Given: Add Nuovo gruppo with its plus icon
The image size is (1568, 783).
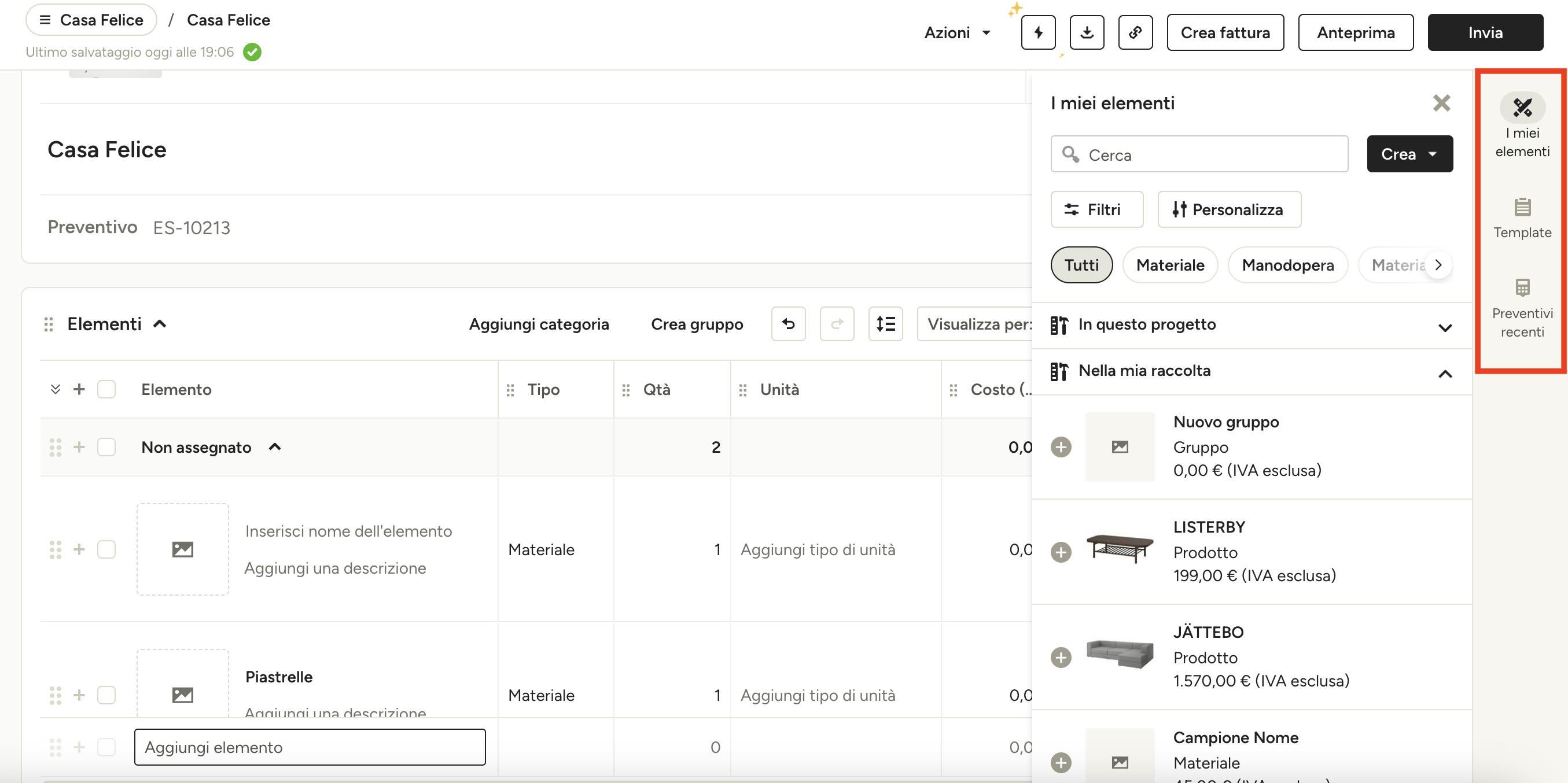Looking at the screenshot, I should [1061, 447].
